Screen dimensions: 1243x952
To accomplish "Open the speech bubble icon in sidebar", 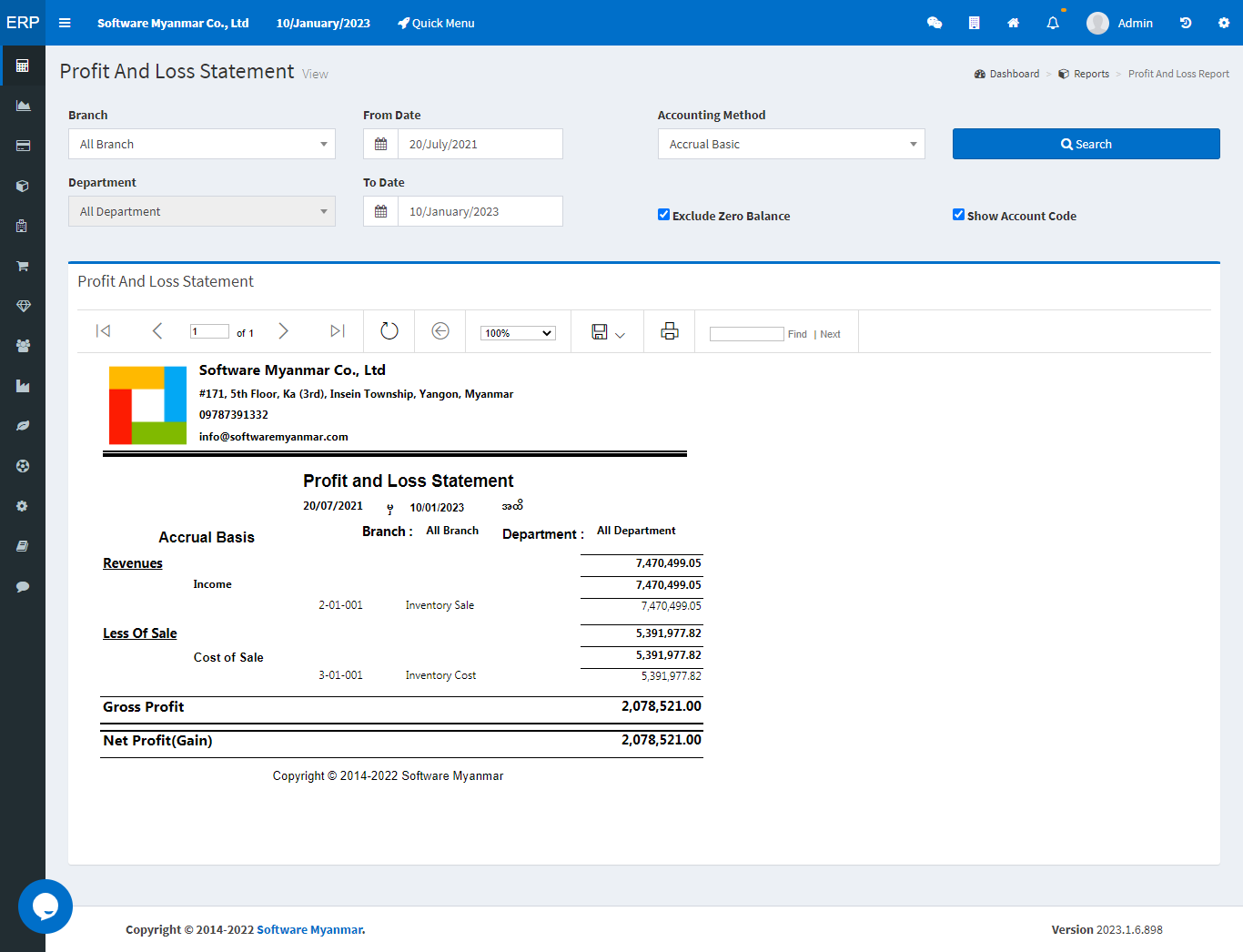I will (23, 586).
